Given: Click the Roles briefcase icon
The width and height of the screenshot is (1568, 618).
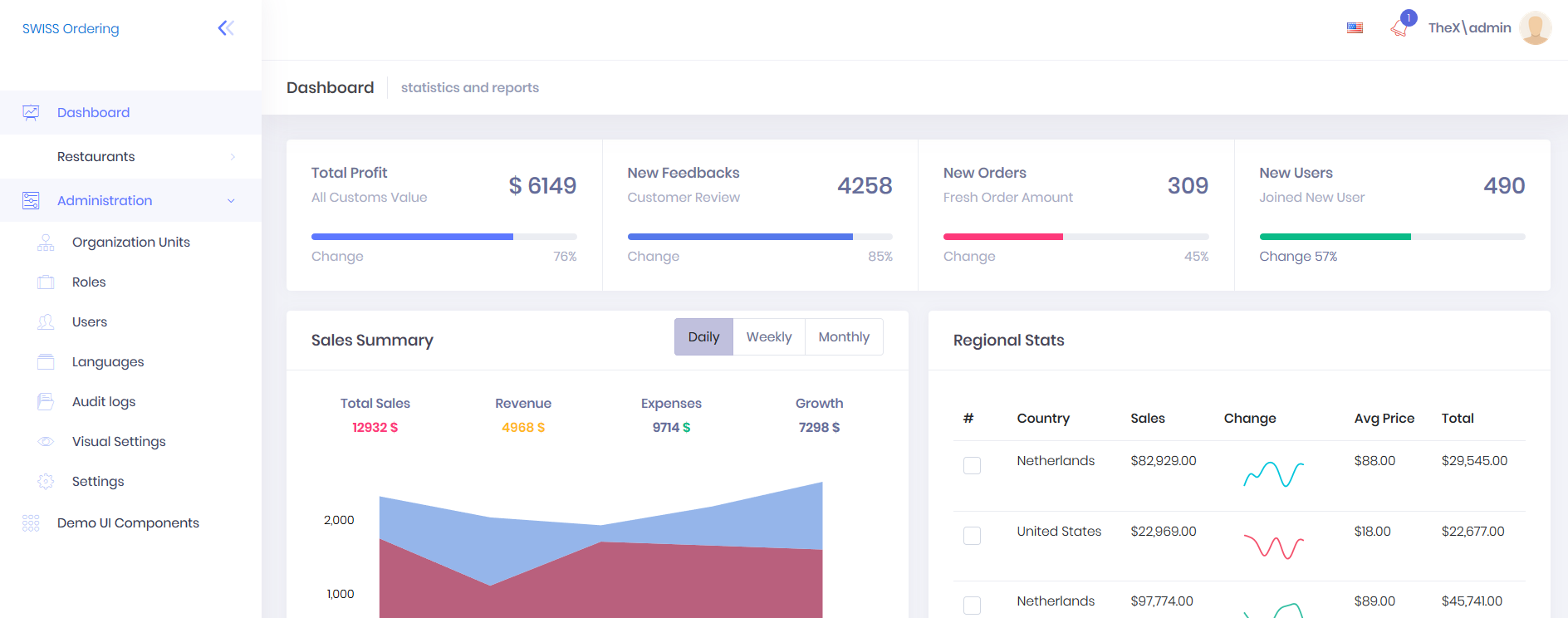Looking at the screenshot, I should [x=46, y=282].
